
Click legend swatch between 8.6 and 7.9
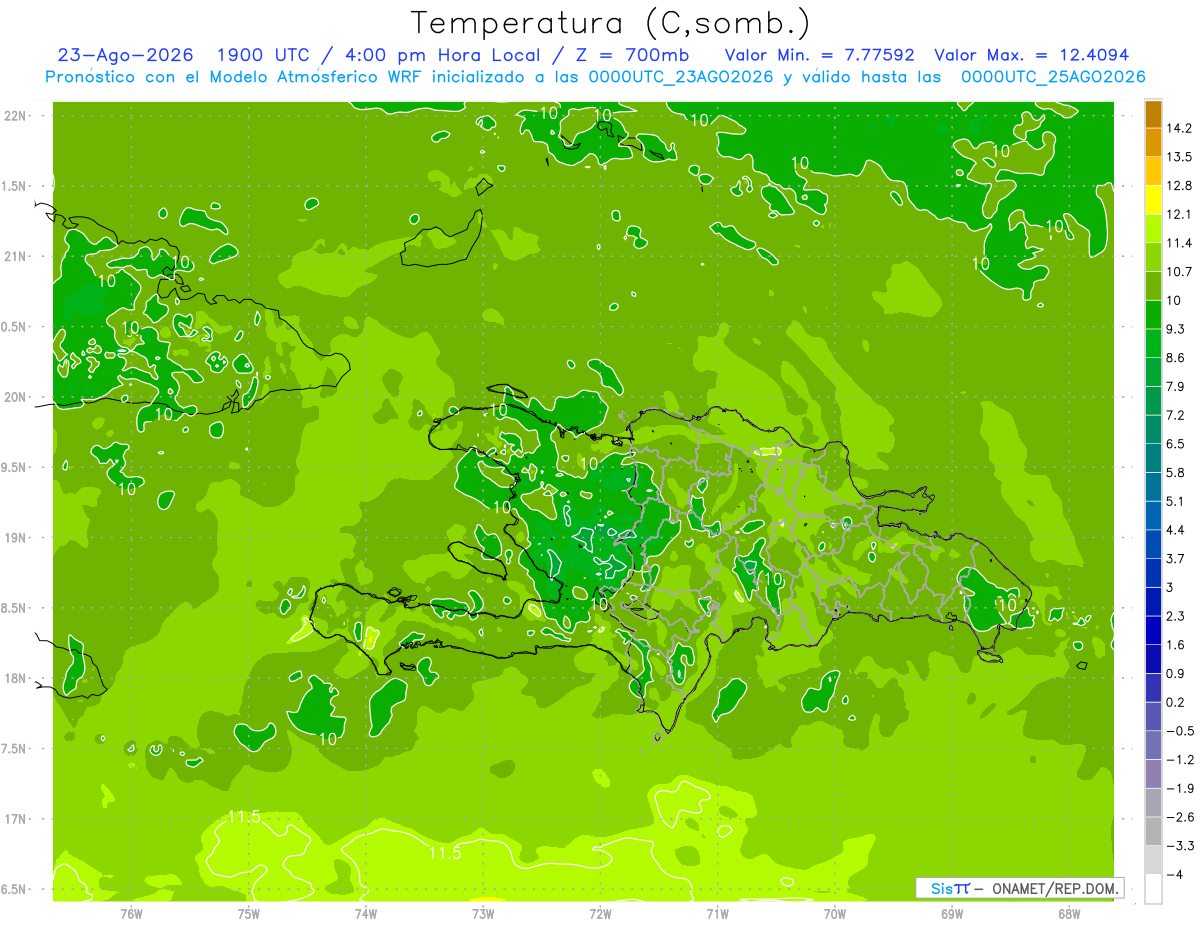[1153, 372]
